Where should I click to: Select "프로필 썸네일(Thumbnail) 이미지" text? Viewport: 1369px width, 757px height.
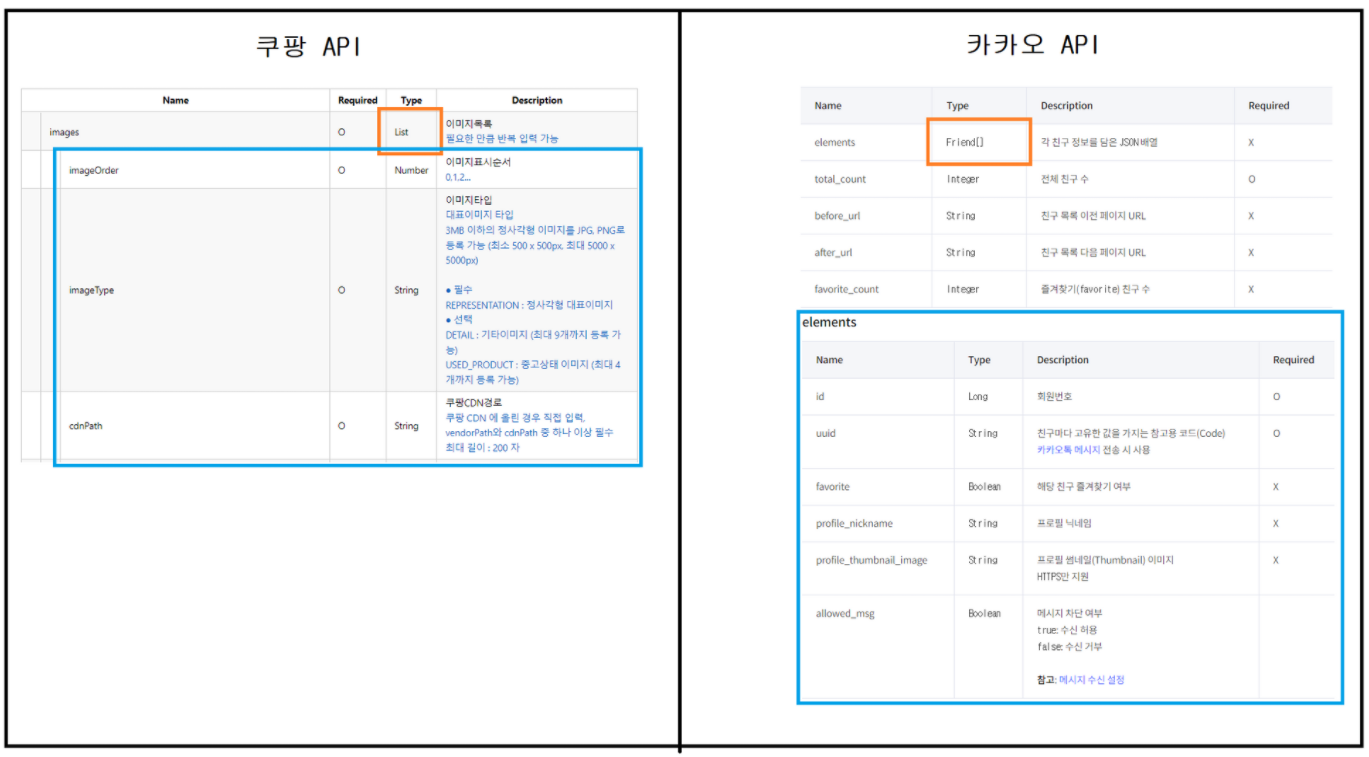click(1105, 560)
